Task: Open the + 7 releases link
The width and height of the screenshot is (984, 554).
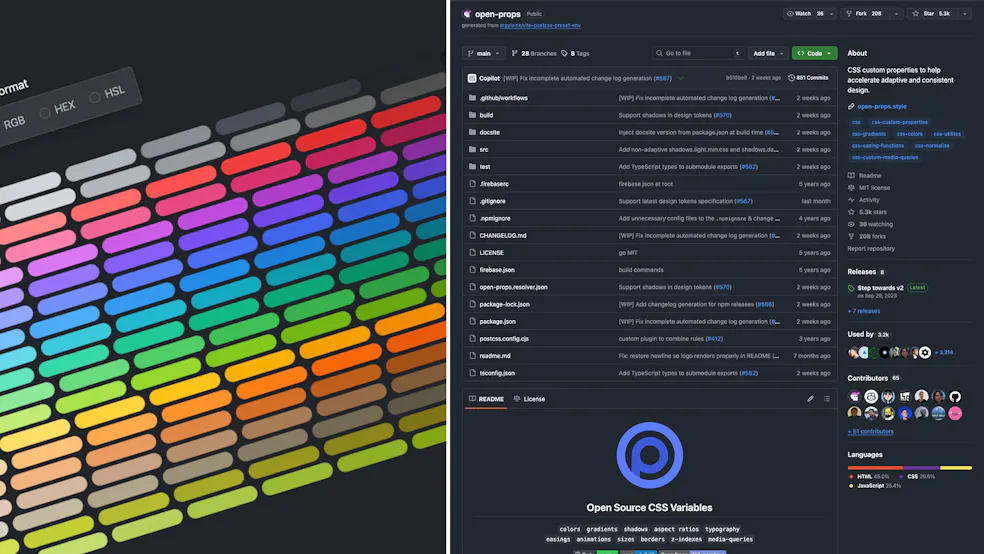Action: [864, 311]
